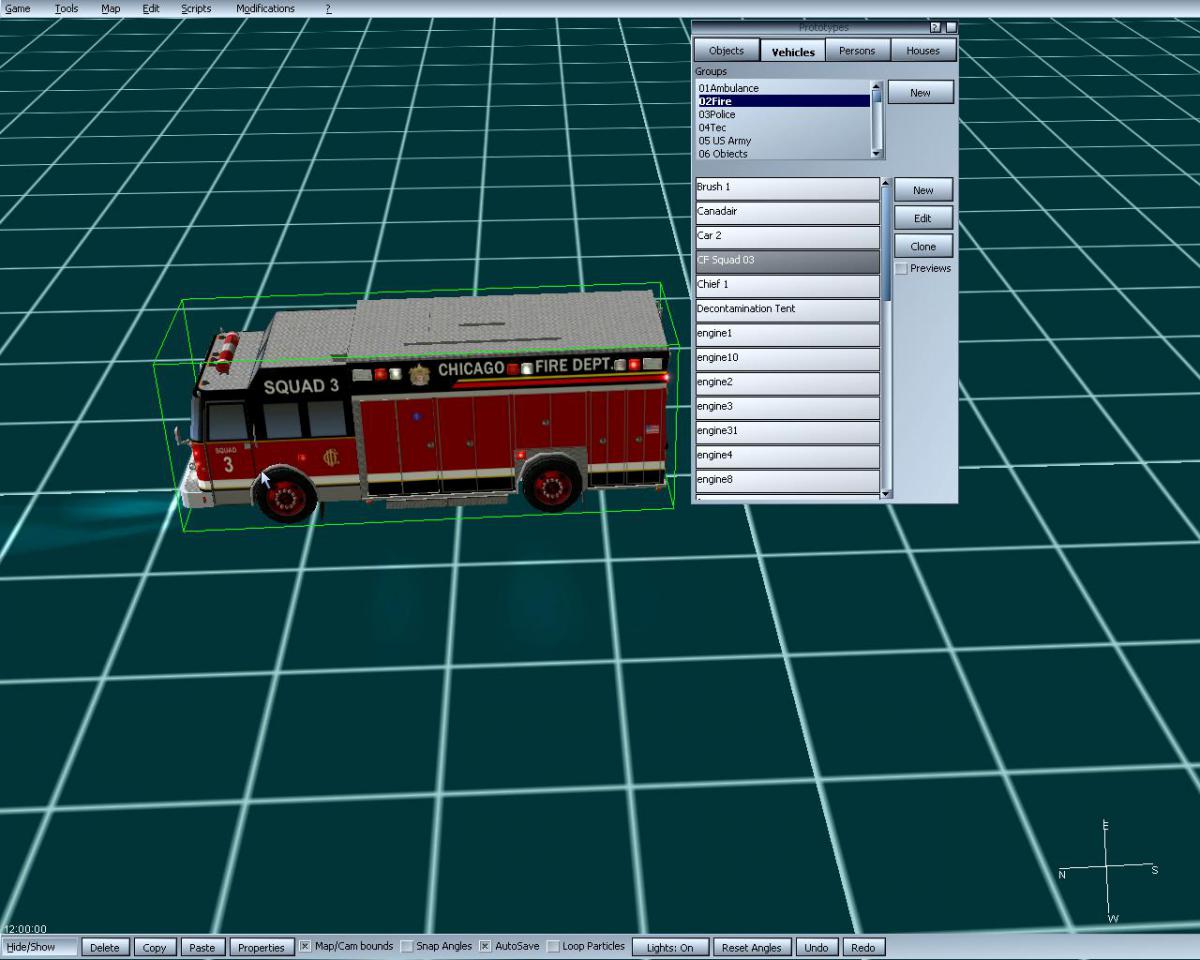The width and height of the screenshot is (1200, 960).
Task: Select the engine10 prototype
Action: [x=787, y=359]
